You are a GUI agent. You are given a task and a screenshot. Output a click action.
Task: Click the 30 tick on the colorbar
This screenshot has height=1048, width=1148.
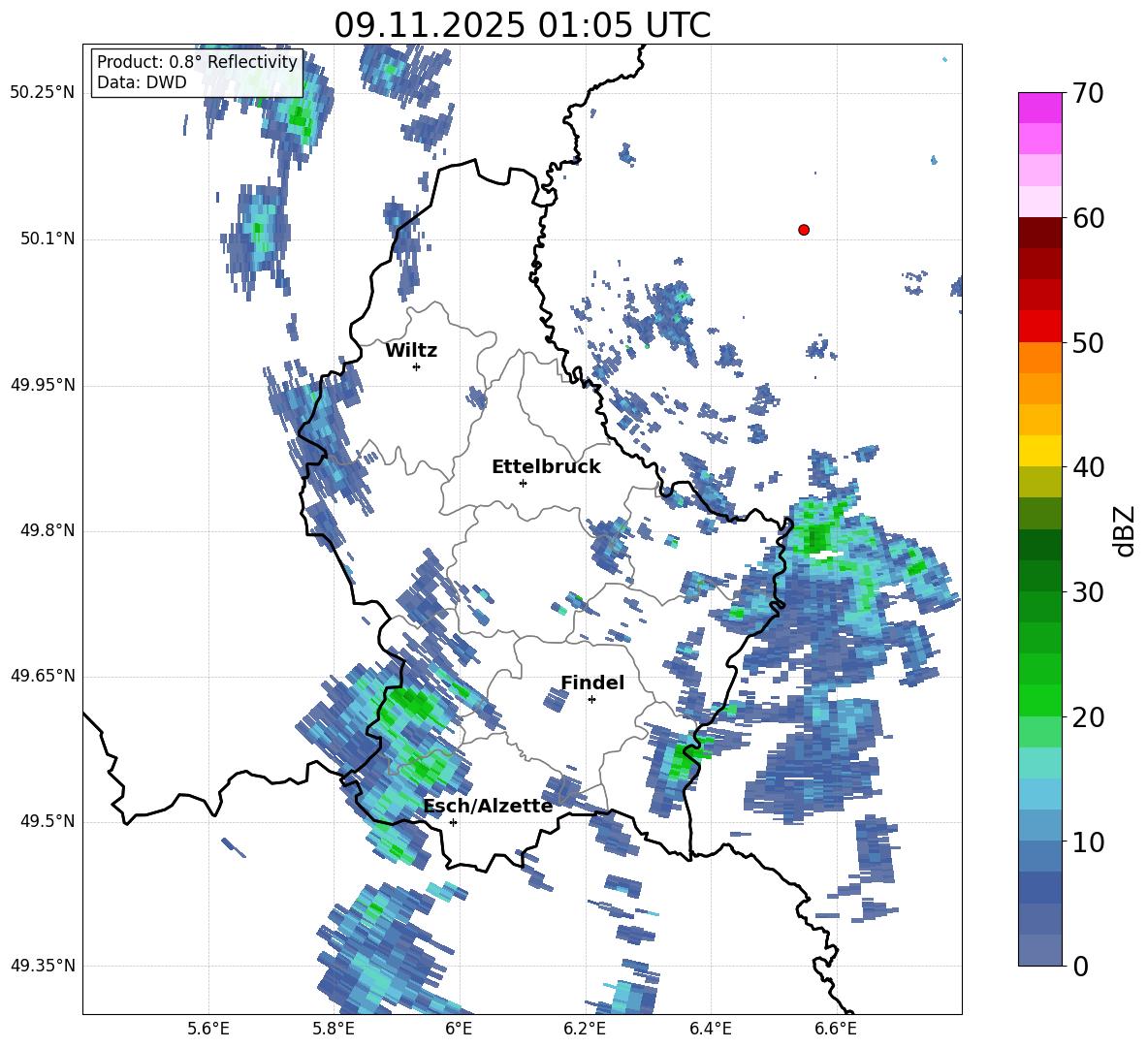(1088, 592)
